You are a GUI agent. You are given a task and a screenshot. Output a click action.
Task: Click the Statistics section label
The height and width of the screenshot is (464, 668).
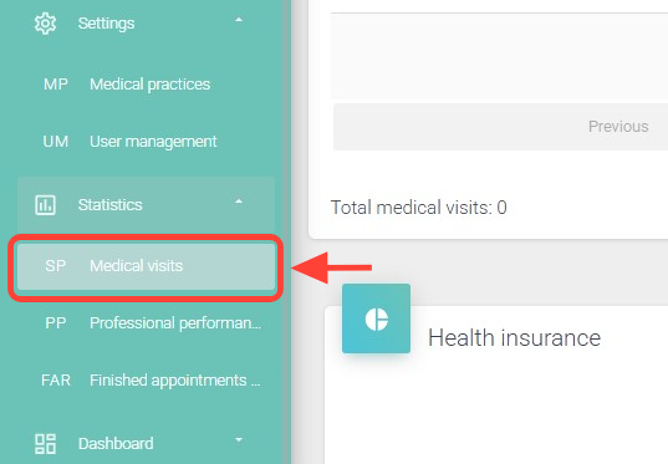[x=110, y=205]
